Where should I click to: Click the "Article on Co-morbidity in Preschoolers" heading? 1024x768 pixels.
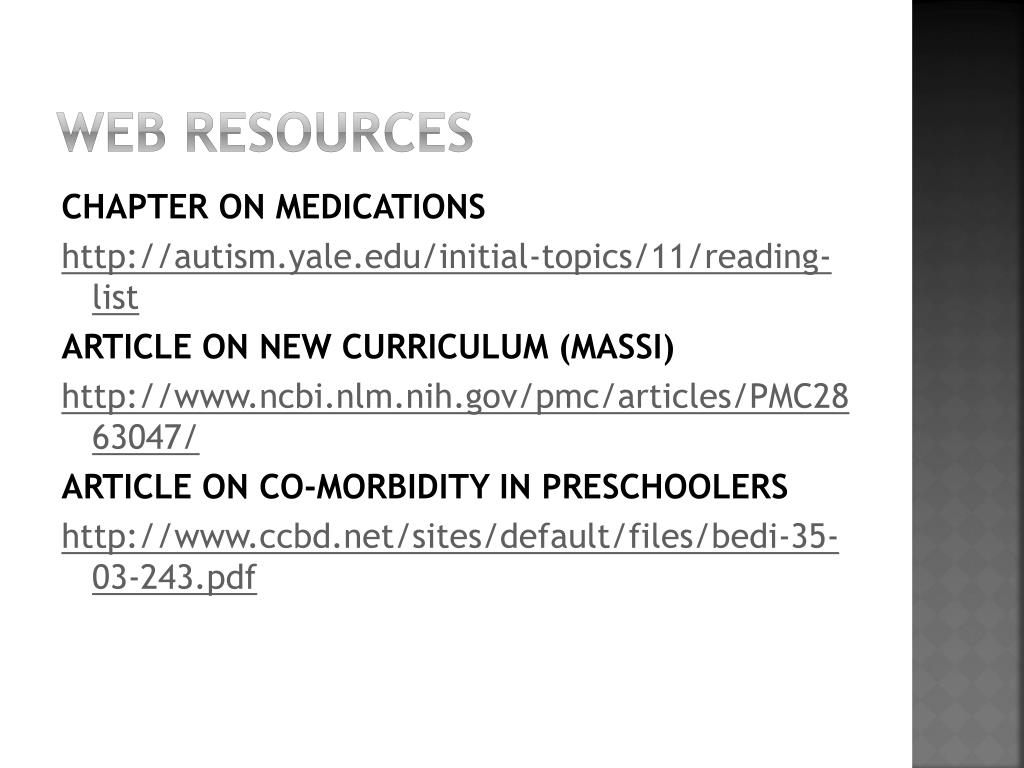pos(424,488)
